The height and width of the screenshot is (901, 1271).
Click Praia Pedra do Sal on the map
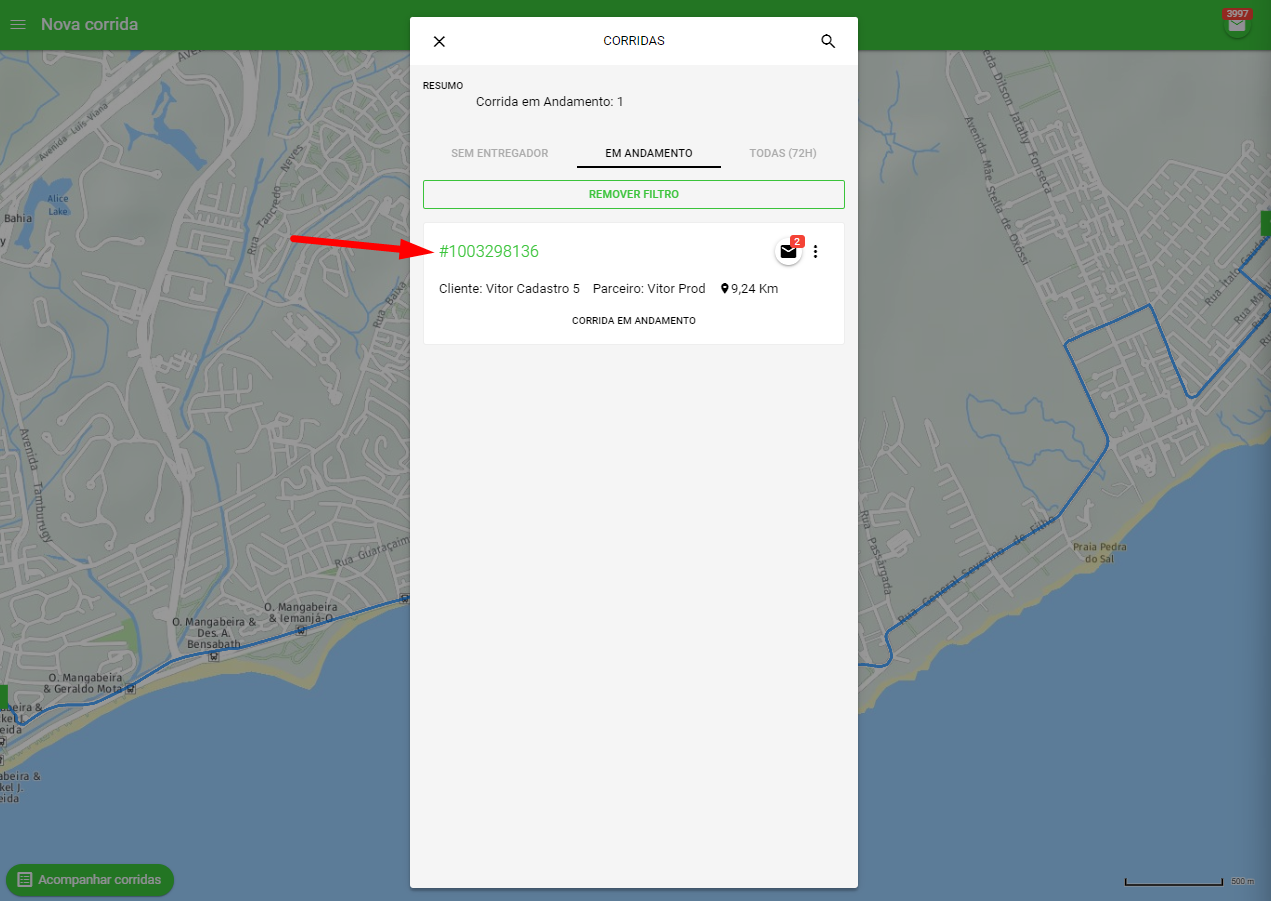pyautogui.click(x=1099, y=553)
